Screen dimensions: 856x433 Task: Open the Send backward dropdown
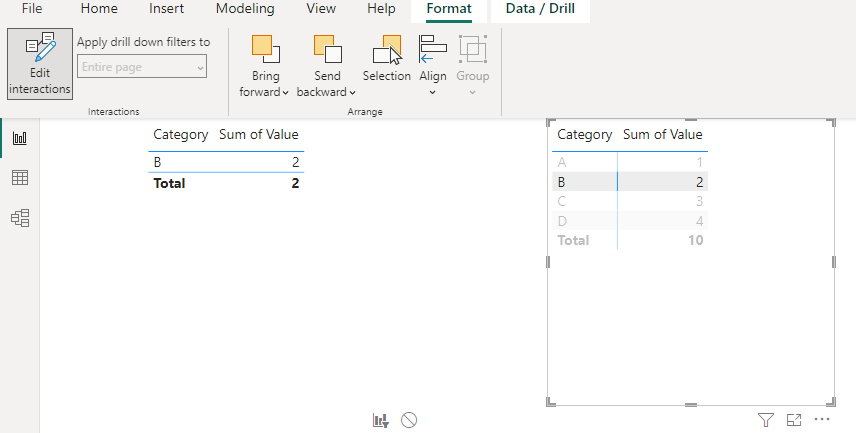click(326, 66)
